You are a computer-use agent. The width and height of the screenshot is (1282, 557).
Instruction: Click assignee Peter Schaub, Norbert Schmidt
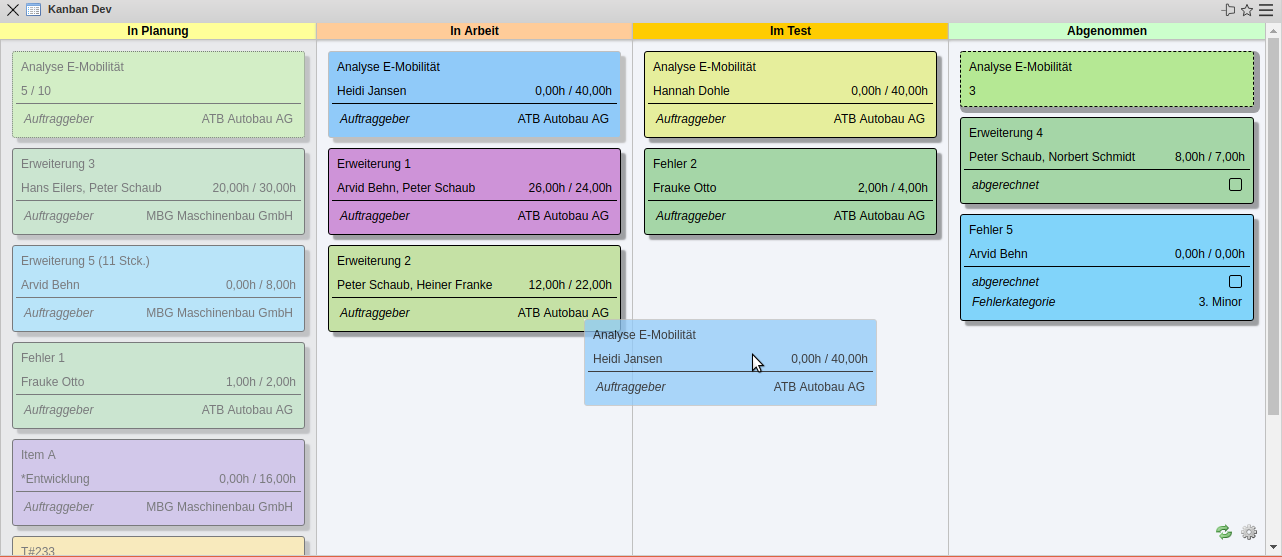pos(1052,157)
